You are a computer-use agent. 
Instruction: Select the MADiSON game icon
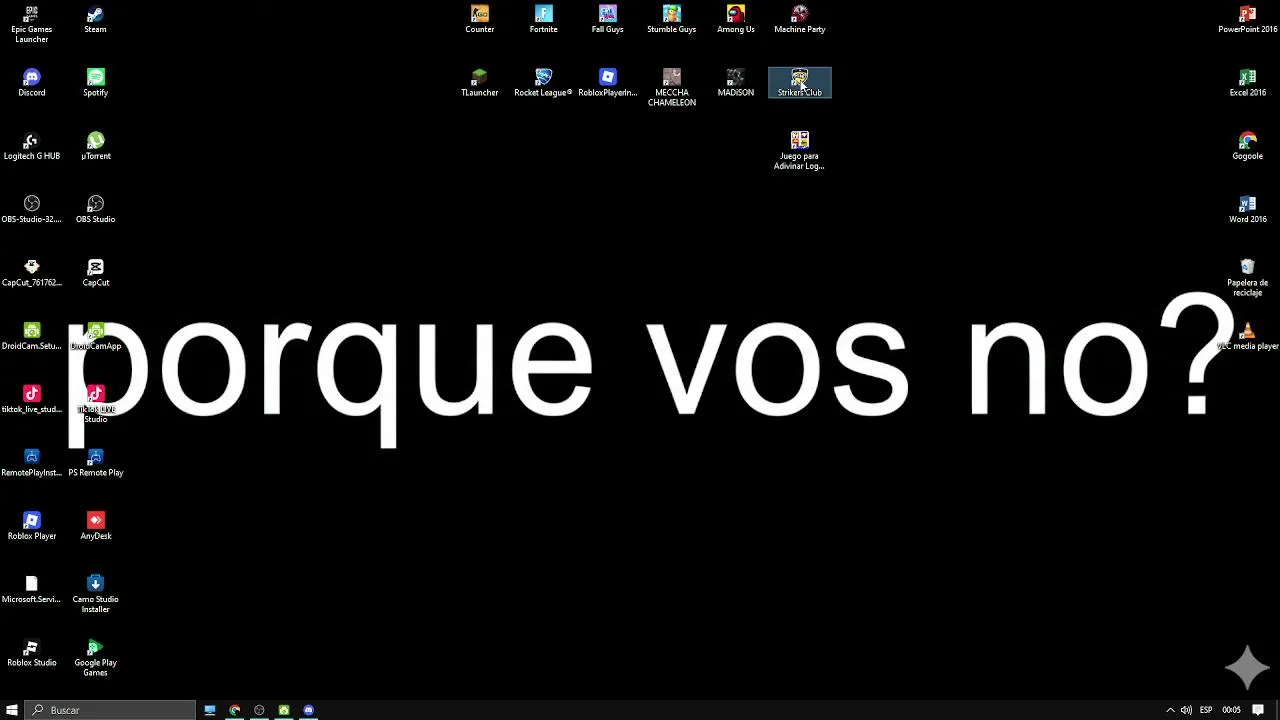click(735, 82)
